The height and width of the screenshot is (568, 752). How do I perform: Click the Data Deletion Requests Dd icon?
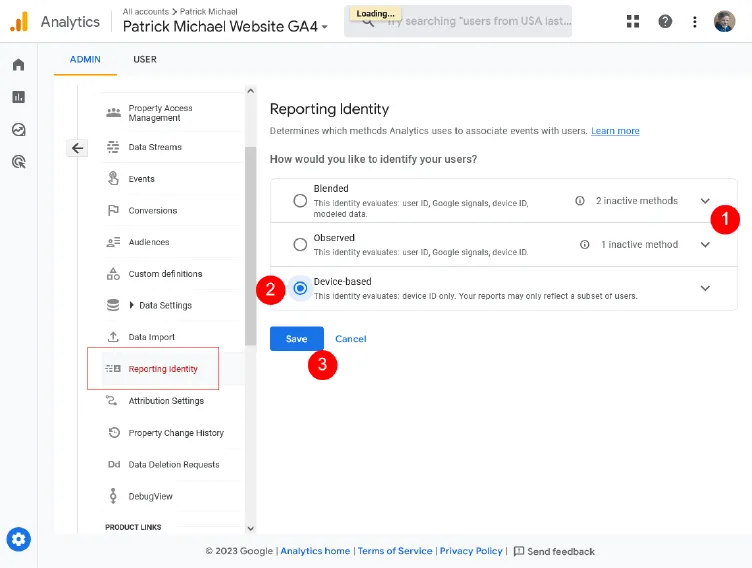click(x=114, y=464)
